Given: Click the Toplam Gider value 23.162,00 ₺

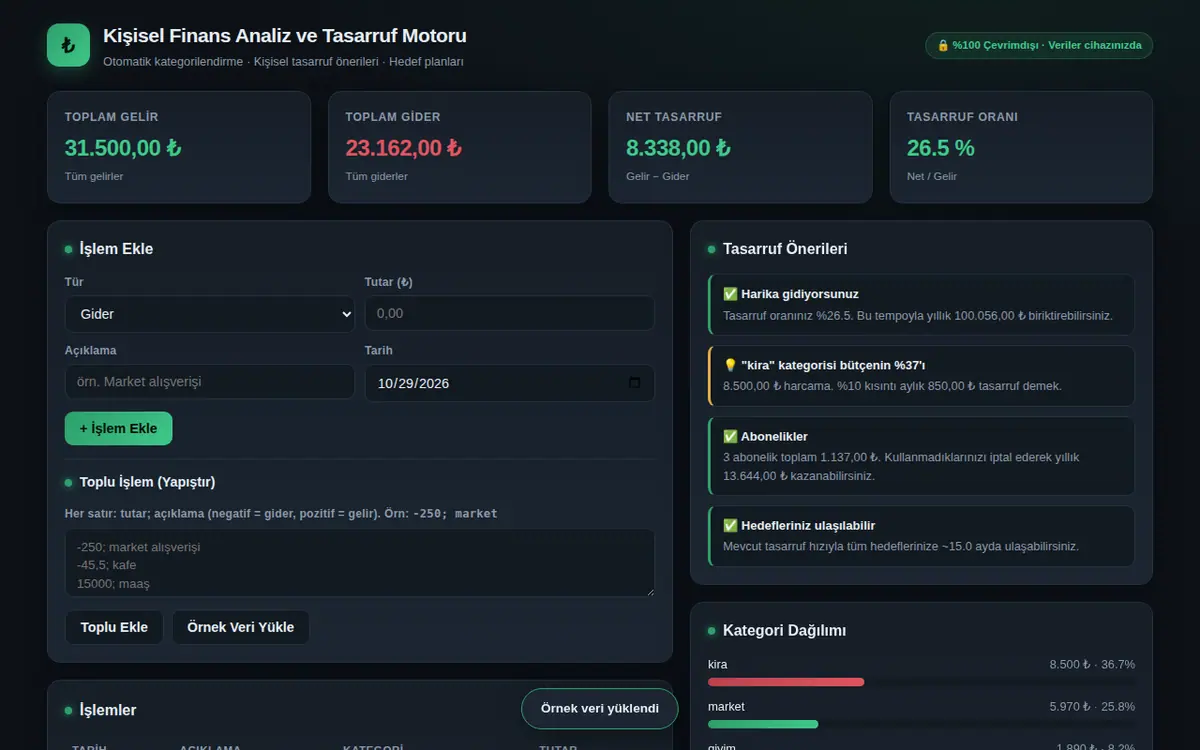Looking at the screenshot, I should tap(404, 148).
